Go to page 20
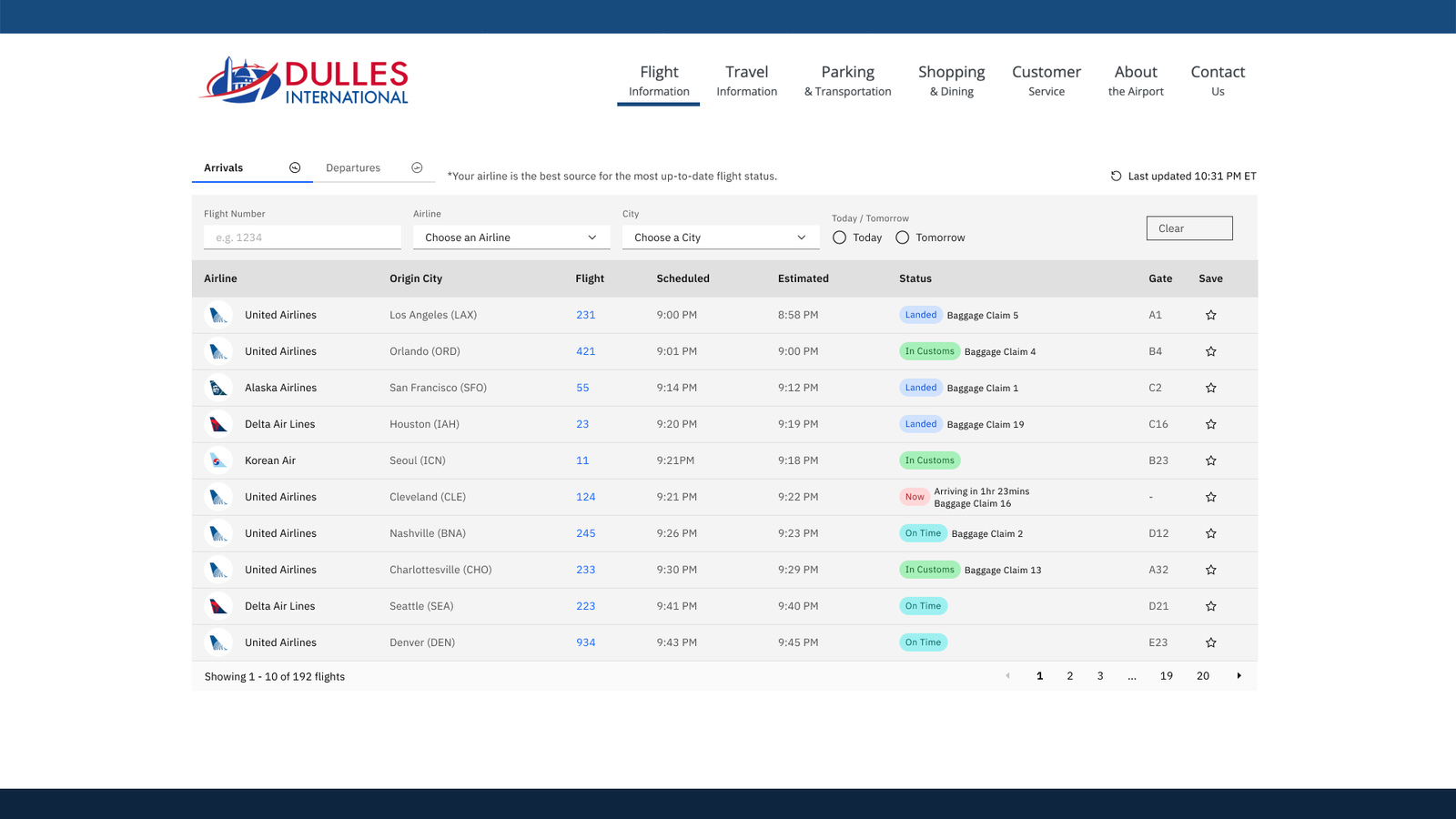Viewport: 1456px width, 819px height. point(1203,676)
